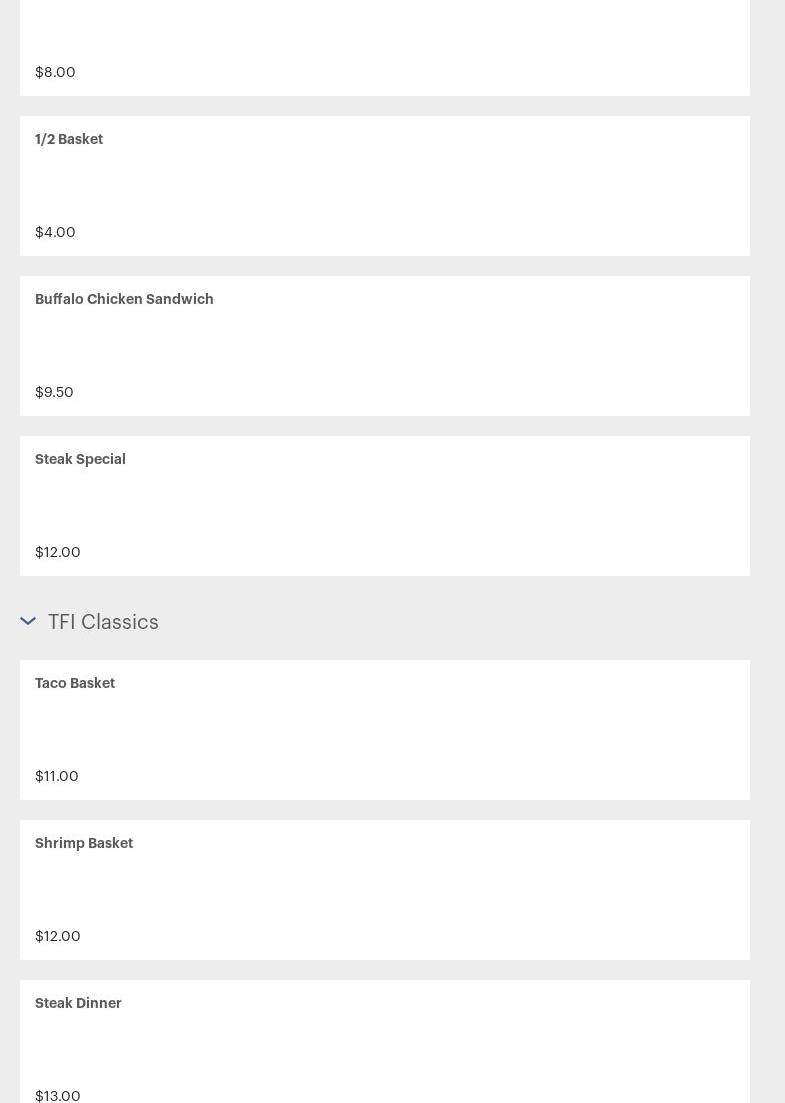Select the Steak Special item name
Viewport: 785px width, 1103px height.
(80, 459)
